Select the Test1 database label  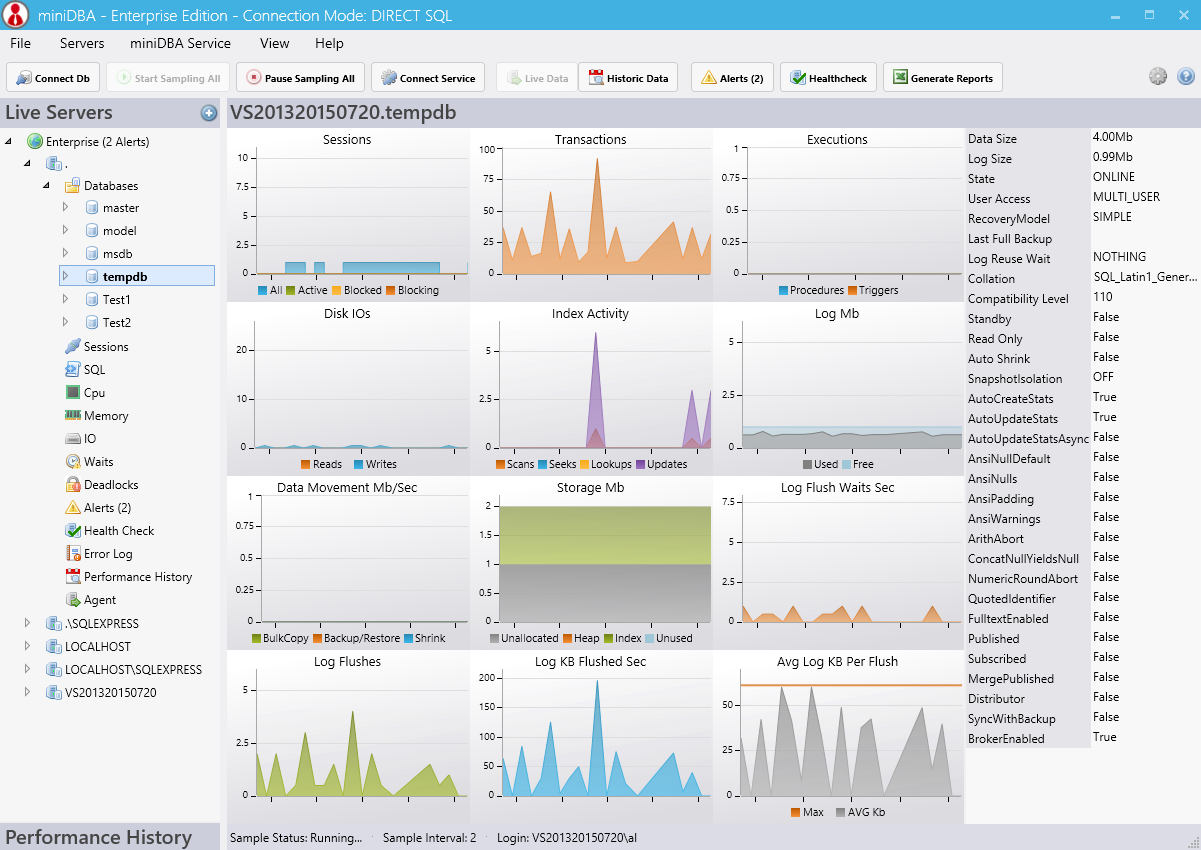point(117,299)
